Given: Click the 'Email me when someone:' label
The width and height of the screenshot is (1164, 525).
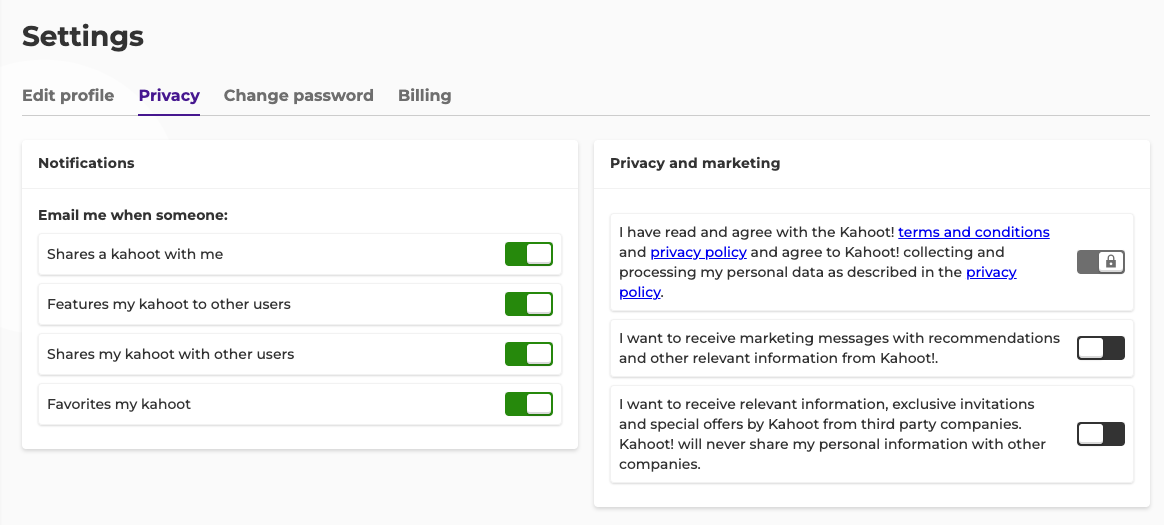Looking at the screenshot, I should click(133, 215).
